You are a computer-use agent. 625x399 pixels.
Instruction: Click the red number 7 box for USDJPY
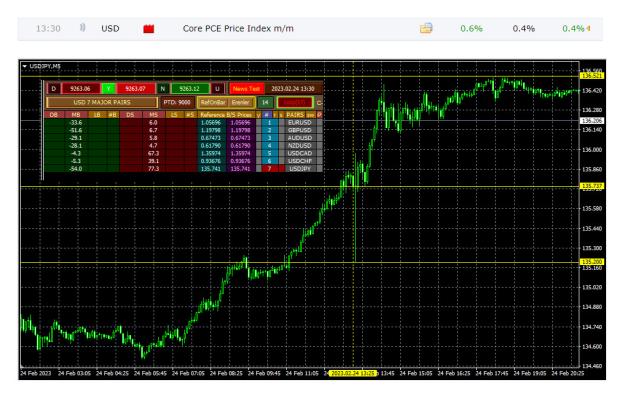[x=270, y=169]
